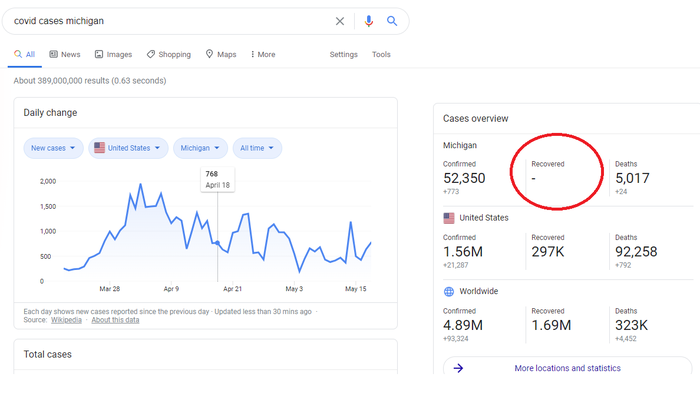
Task: Open the Tools options
Action: click(x=381, y=55)
